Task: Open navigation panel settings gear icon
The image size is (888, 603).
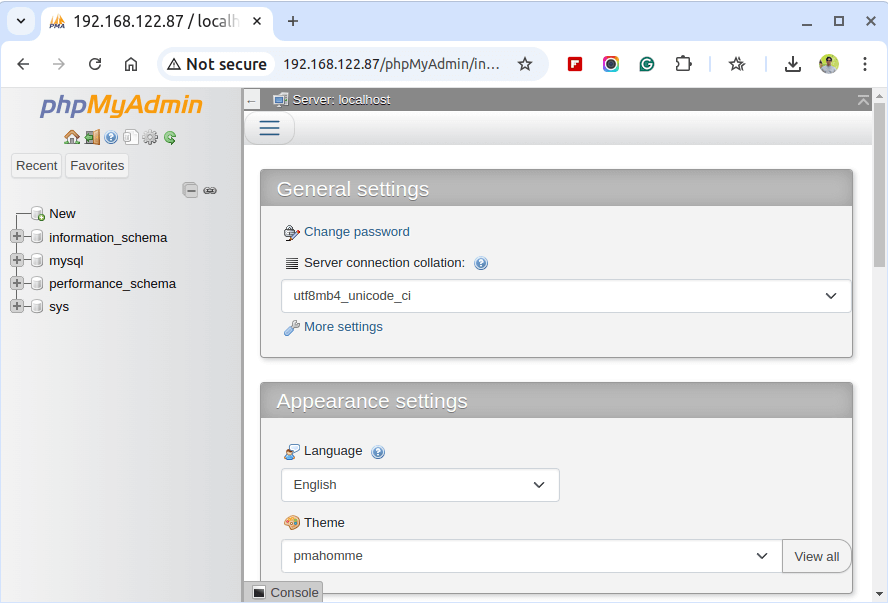Action: [150, 137]
